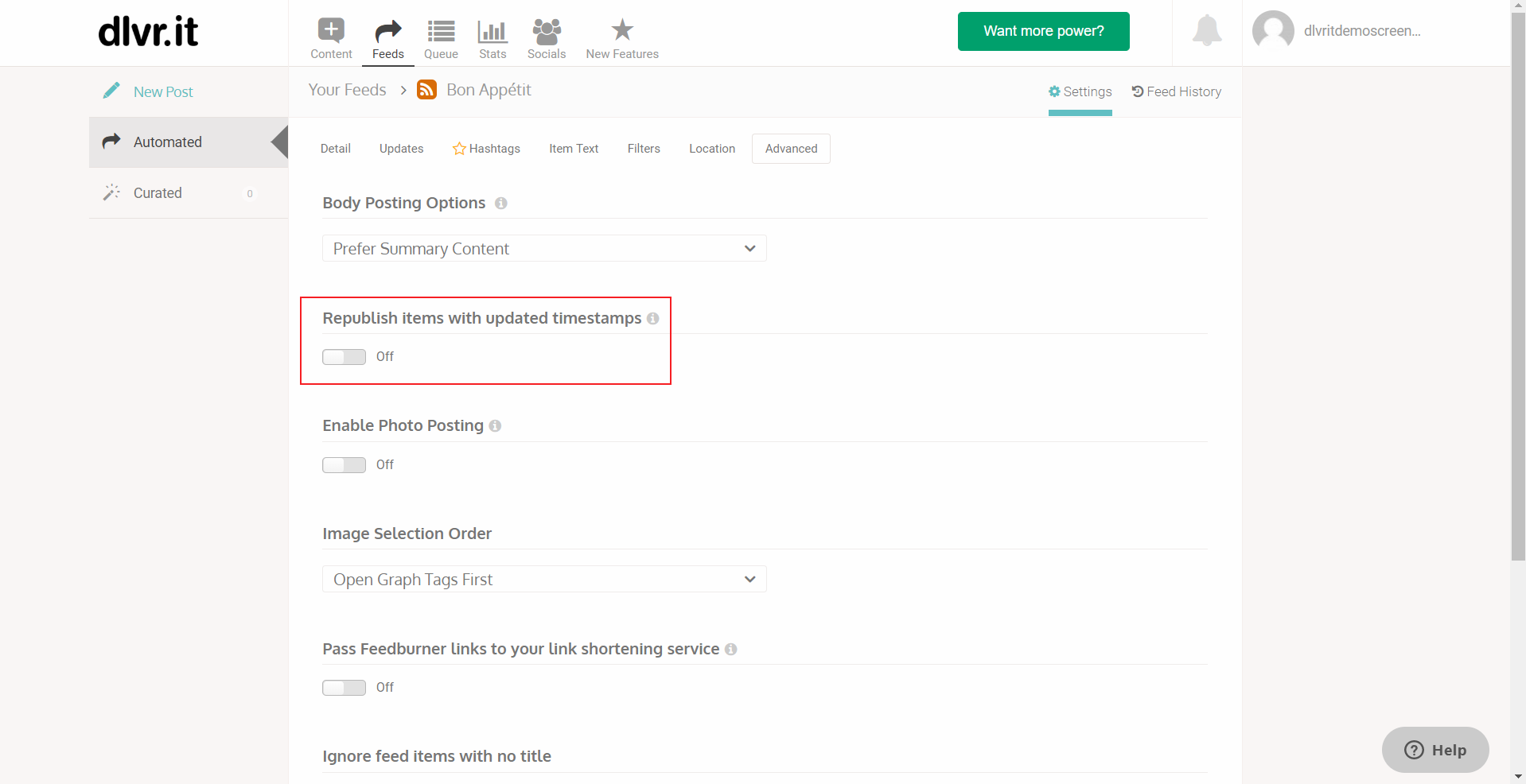
Task: Open the Socials people icon
Action: tap(547, 31)
